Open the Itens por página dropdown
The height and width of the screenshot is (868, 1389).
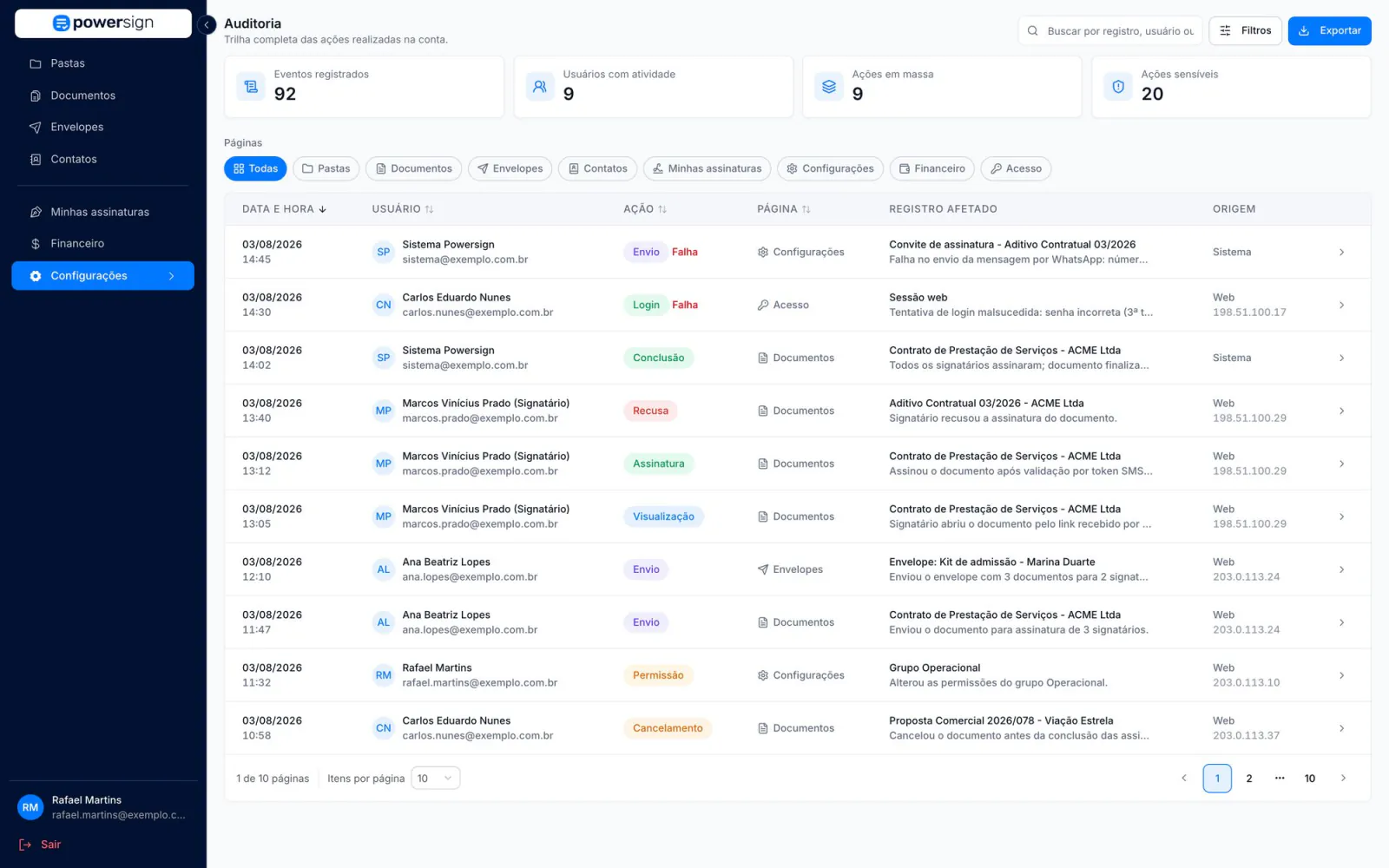click(x=435, y=778)
